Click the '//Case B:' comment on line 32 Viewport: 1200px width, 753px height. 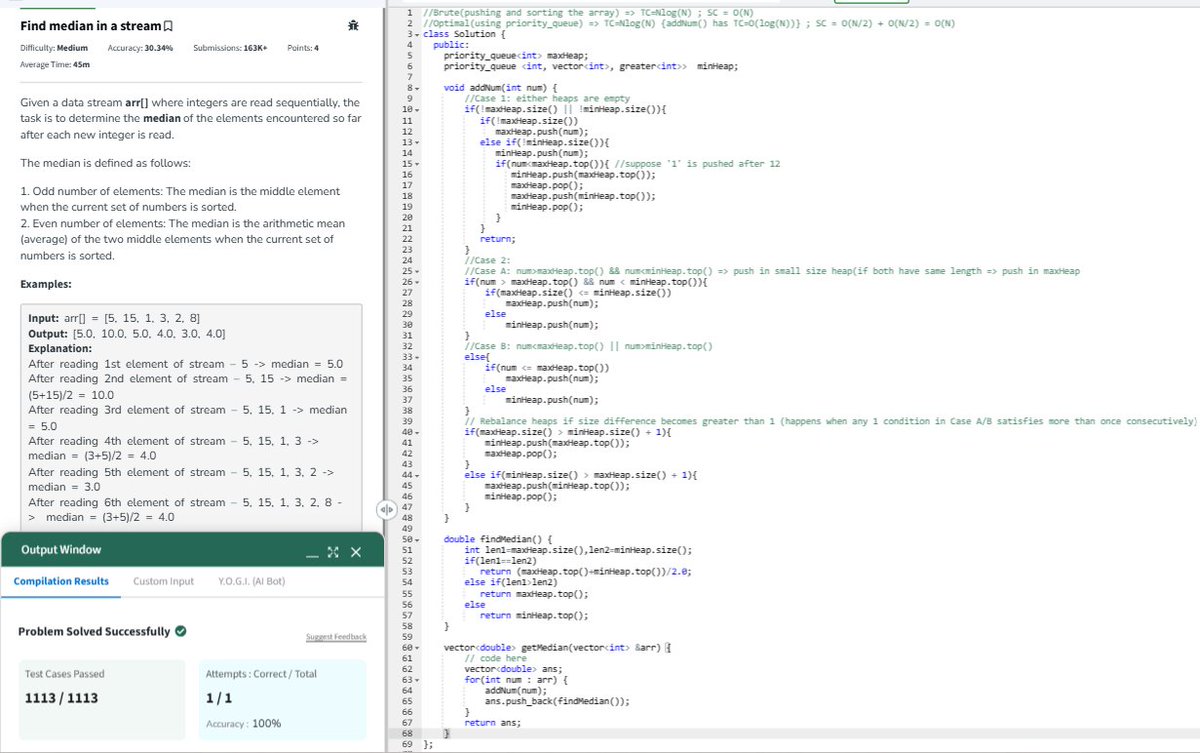(588, 346)
